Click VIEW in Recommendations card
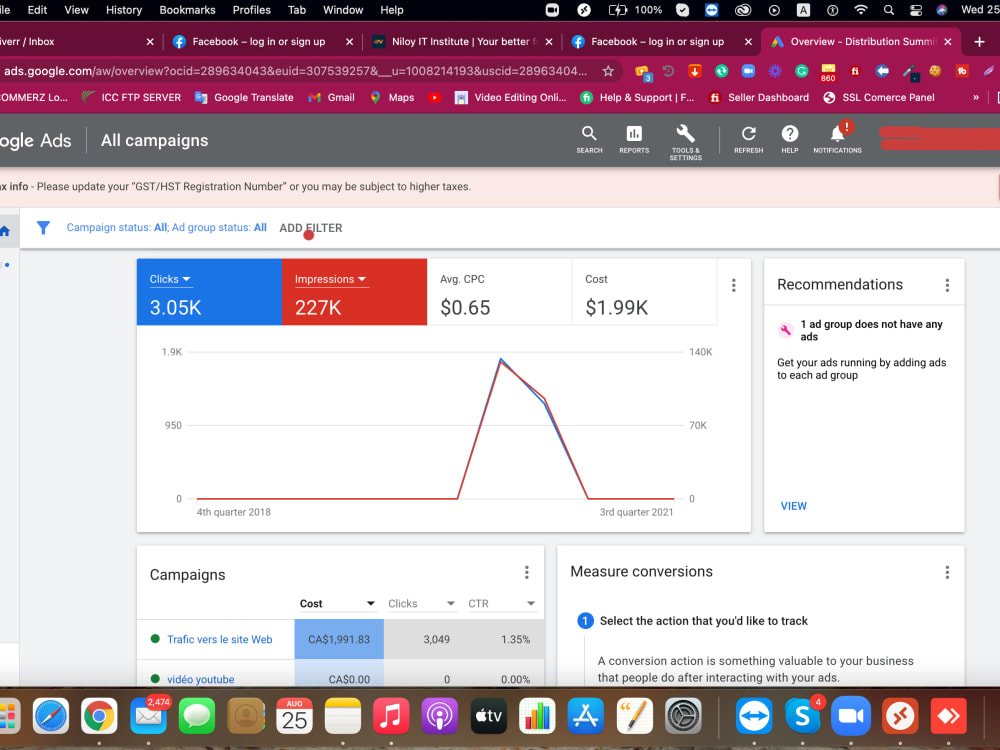Image resolution: width=1000 pixels, height=750 pixels. pos(793,506)
